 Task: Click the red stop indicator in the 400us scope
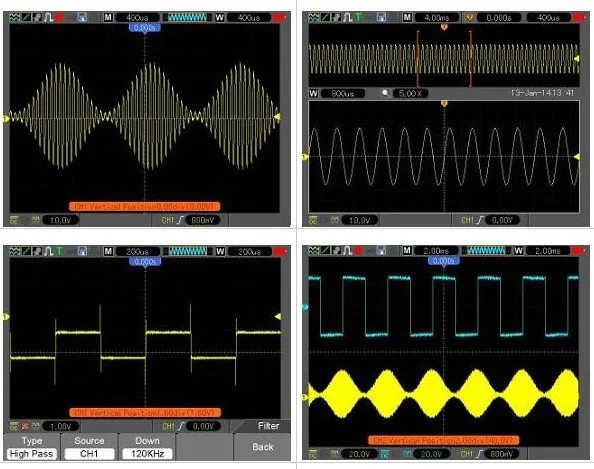59,17
